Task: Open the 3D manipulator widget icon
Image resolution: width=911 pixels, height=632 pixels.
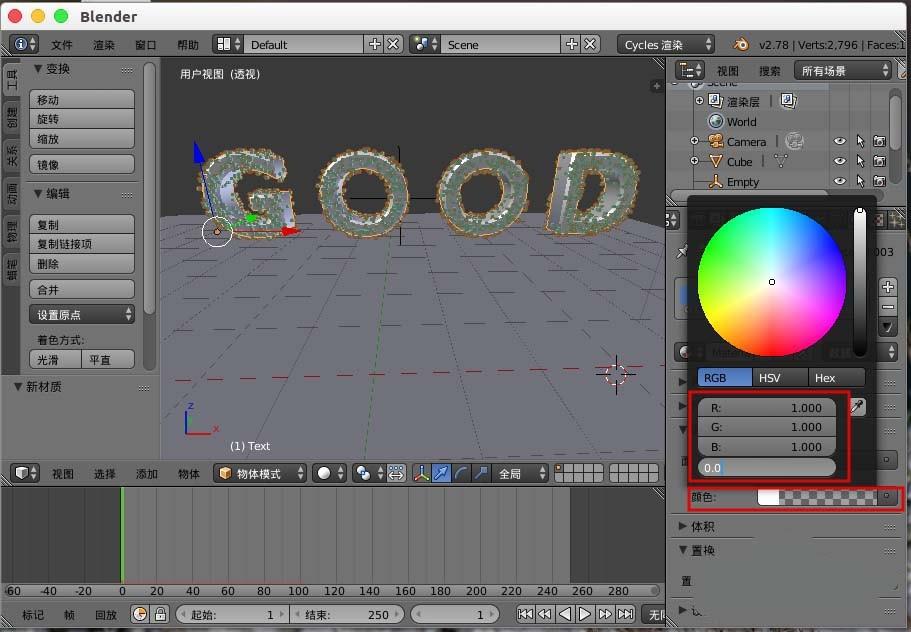Action: [x=421, y=470]
